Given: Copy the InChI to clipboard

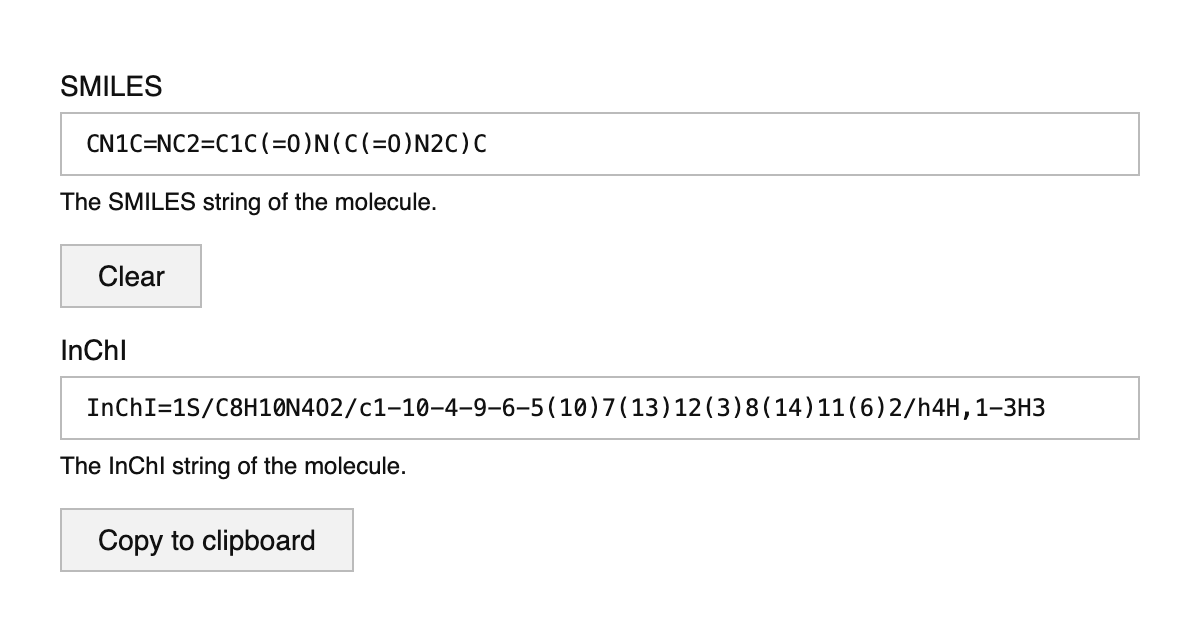Looking at the screenshot, I should click(207, 541).
